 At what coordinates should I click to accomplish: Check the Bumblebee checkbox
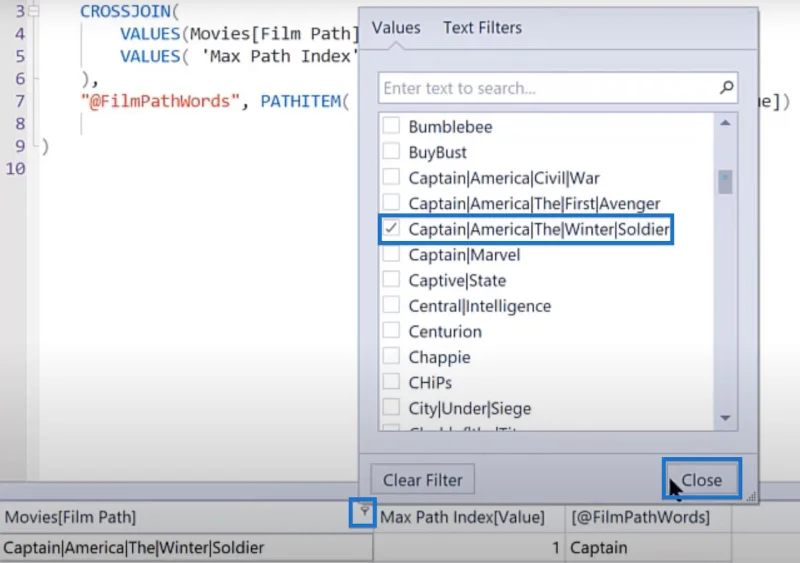[391, 126]
